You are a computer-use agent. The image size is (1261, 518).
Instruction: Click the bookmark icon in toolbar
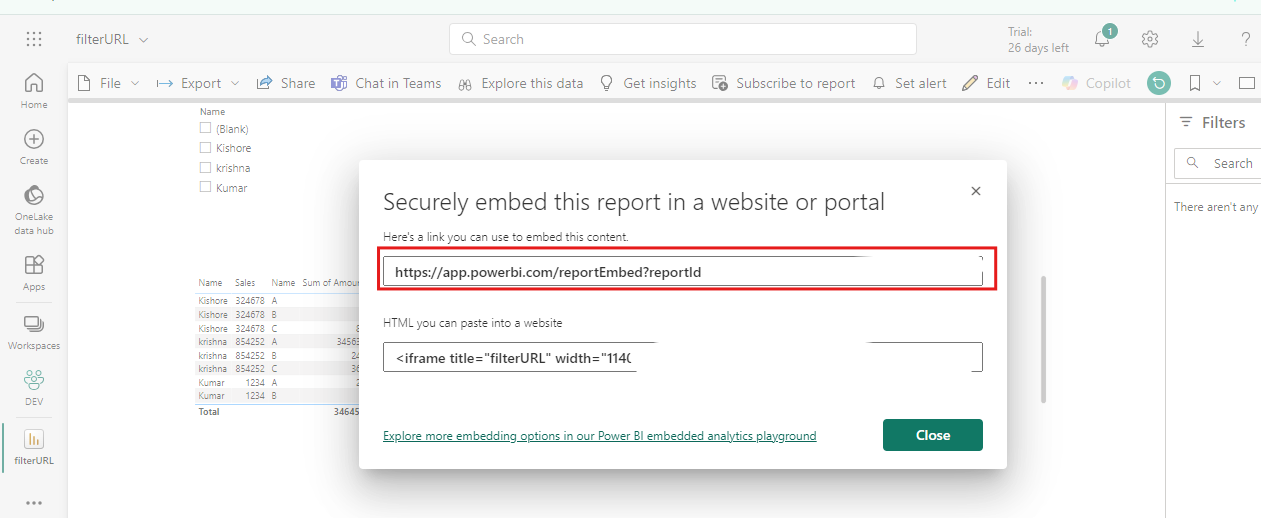click(1195, 83)
